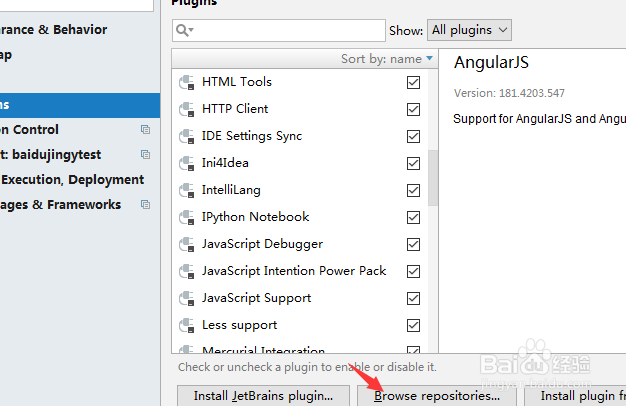Open the Sort by name dropdown
This screenshot has width=626, height=406.
(x=387, y=59)
